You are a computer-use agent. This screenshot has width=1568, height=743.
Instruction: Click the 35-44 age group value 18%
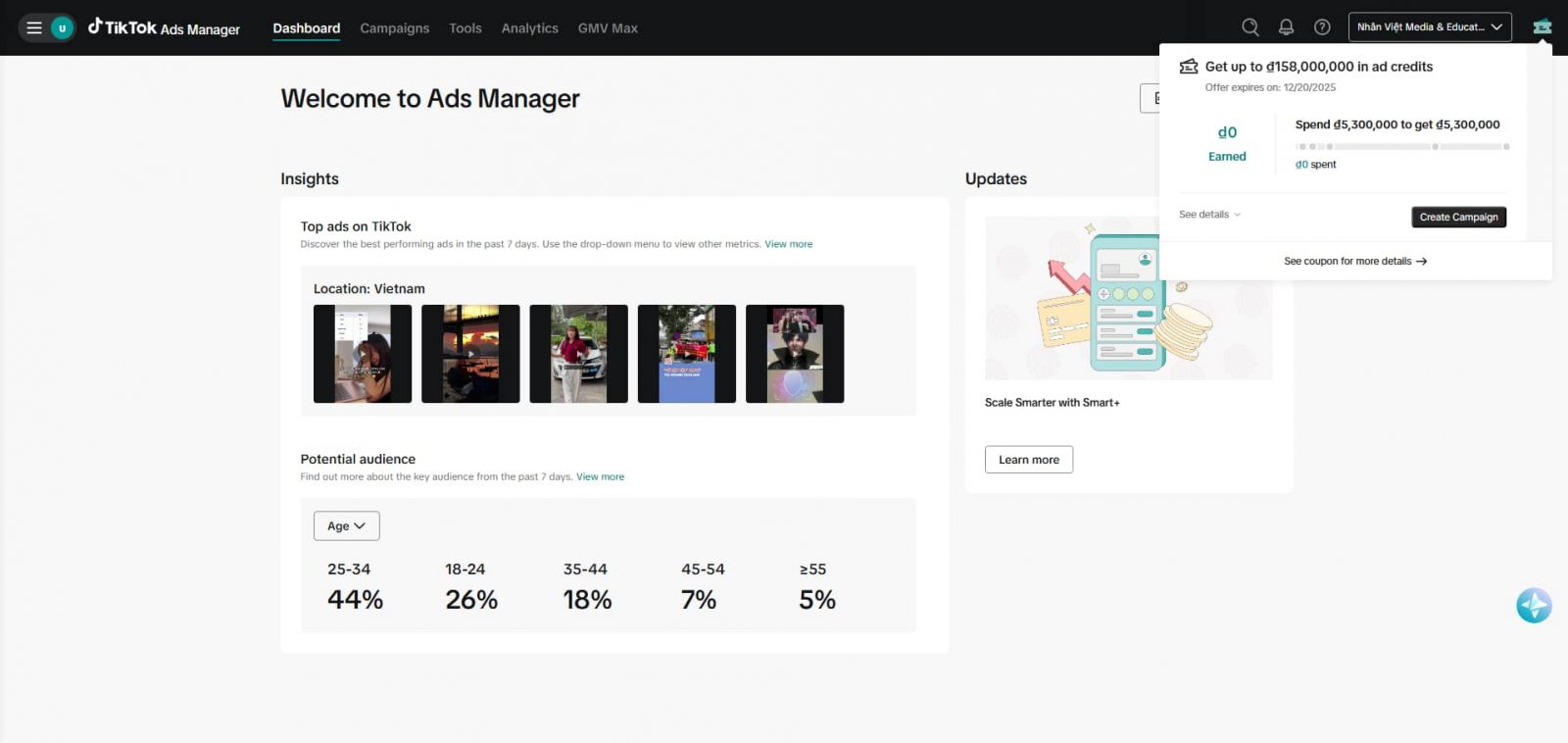click(x=587, y=600)
